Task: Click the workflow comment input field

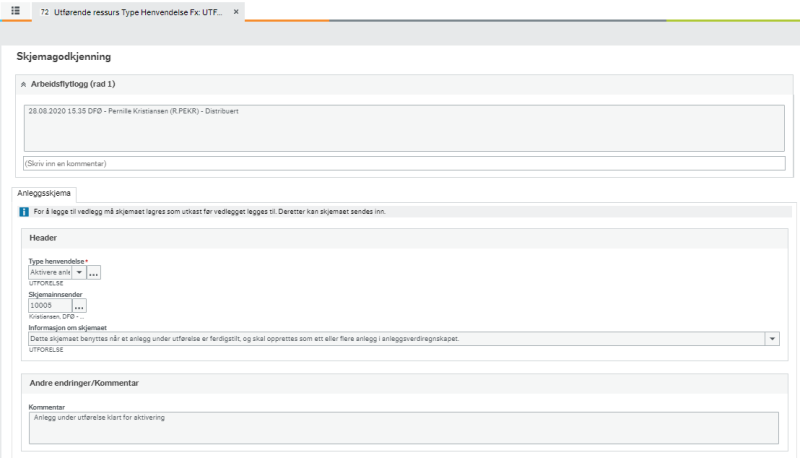Action: pos(404,163)
